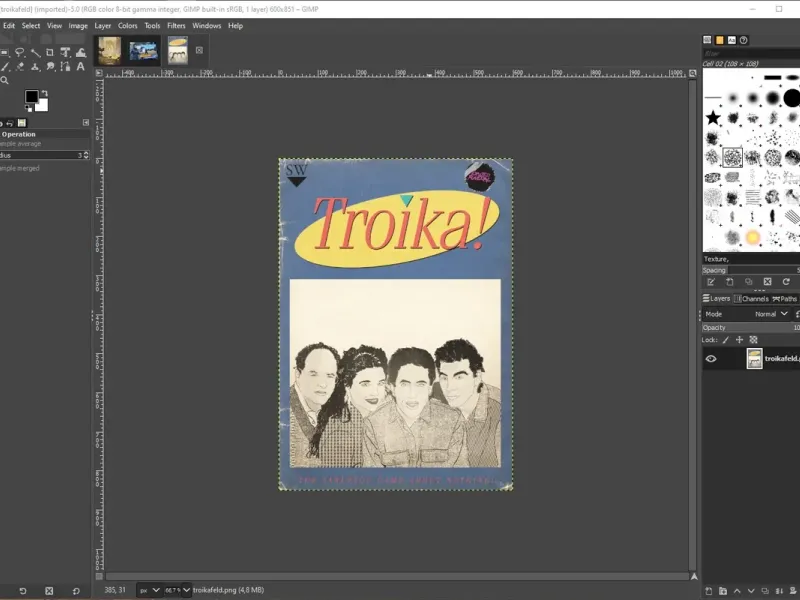Viewport: 800px width, 600px height.
Task: Select the Crop tool
Action: click(x=49, y=52)
